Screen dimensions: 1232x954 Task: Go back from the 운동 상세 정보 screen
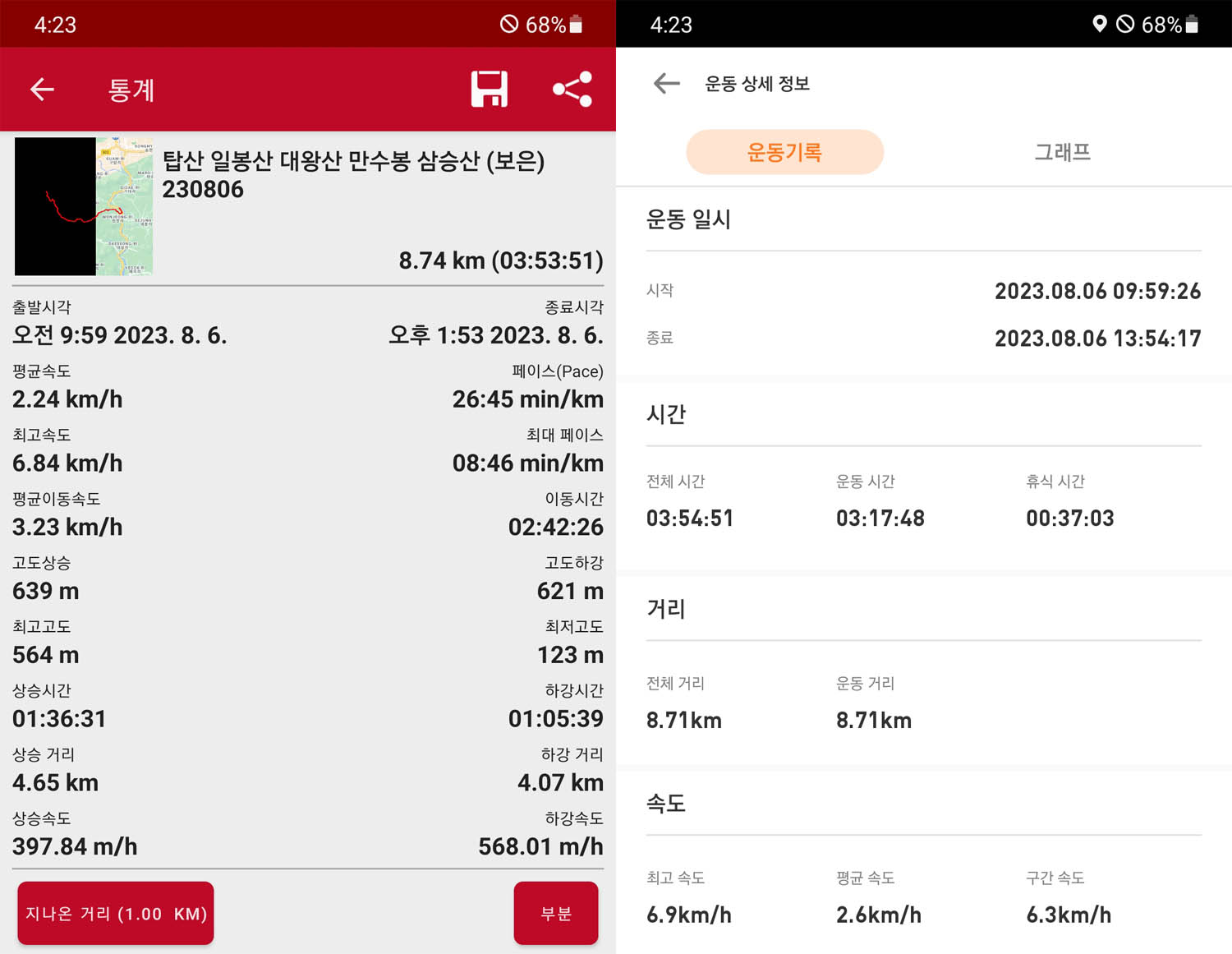pyautogui.click(x=666, y=83)
